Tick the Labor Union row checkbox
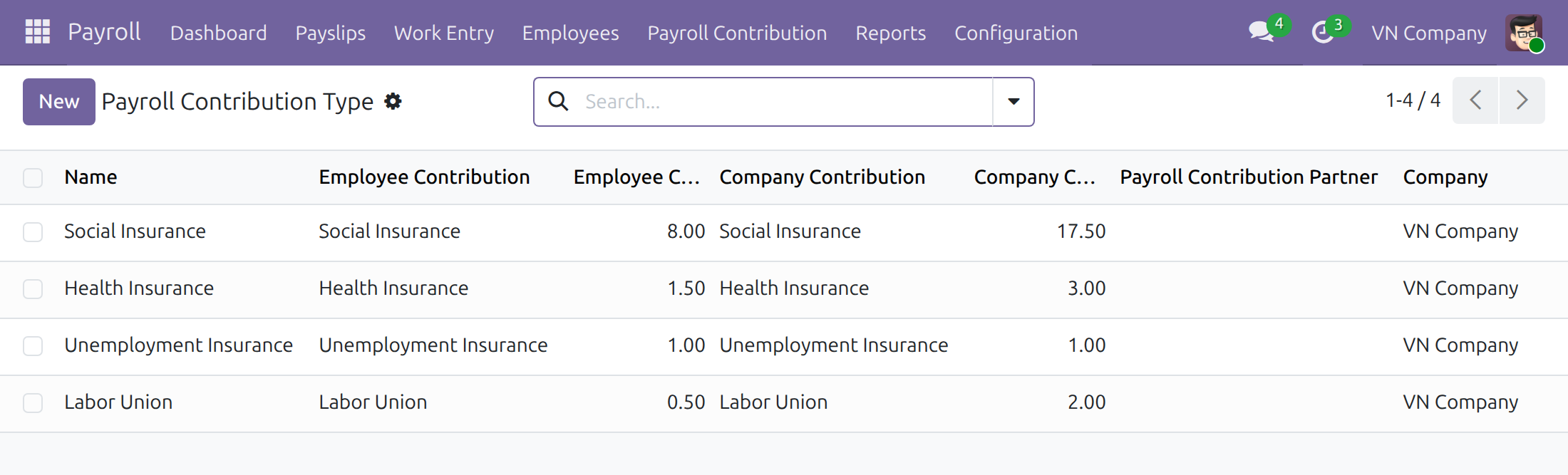Image resolution: width=1568 pixels, height=475 pixels. click(x=33, y=403)
